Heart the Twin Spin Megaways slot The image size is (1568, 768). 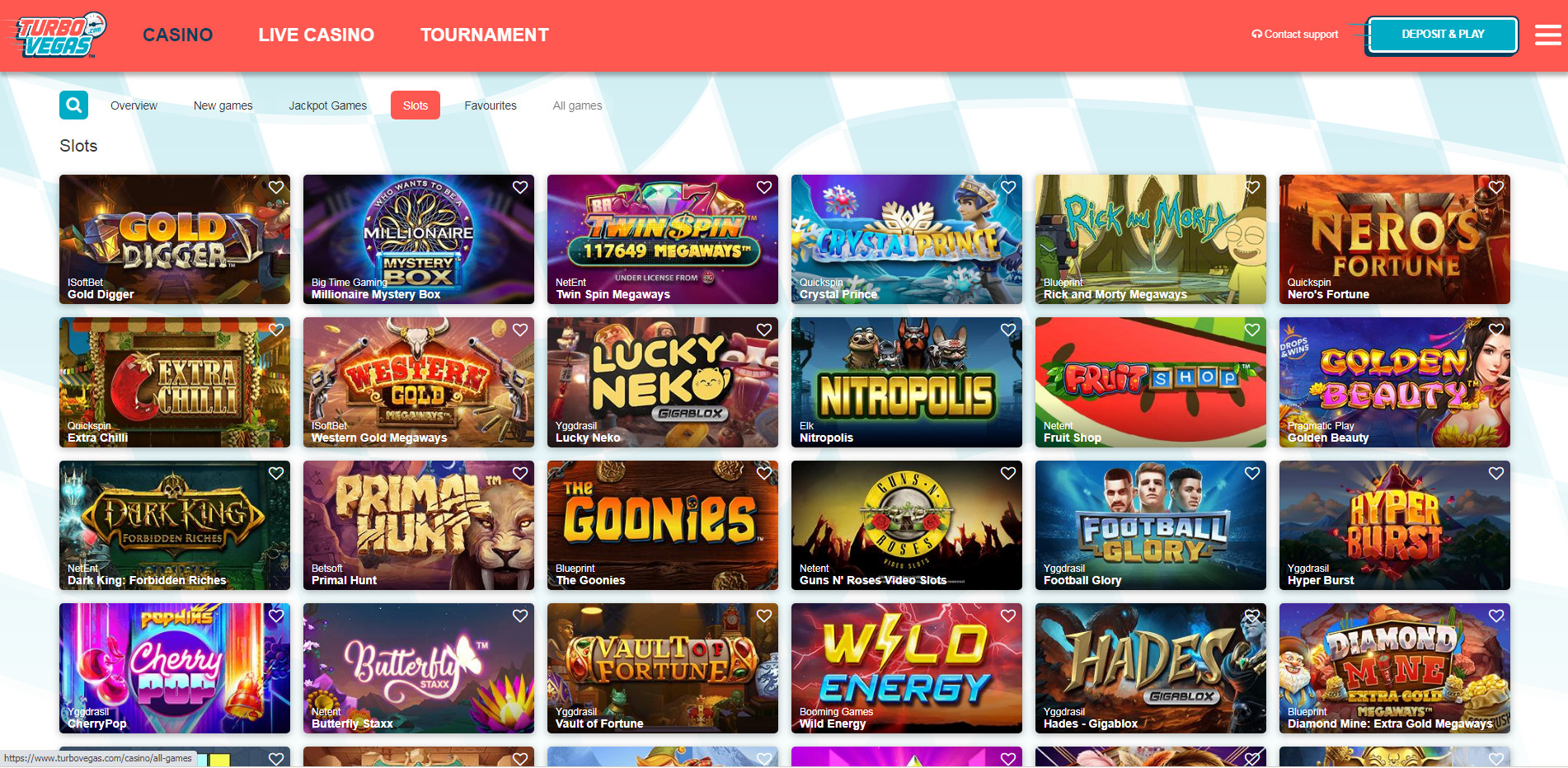point(764,187)
